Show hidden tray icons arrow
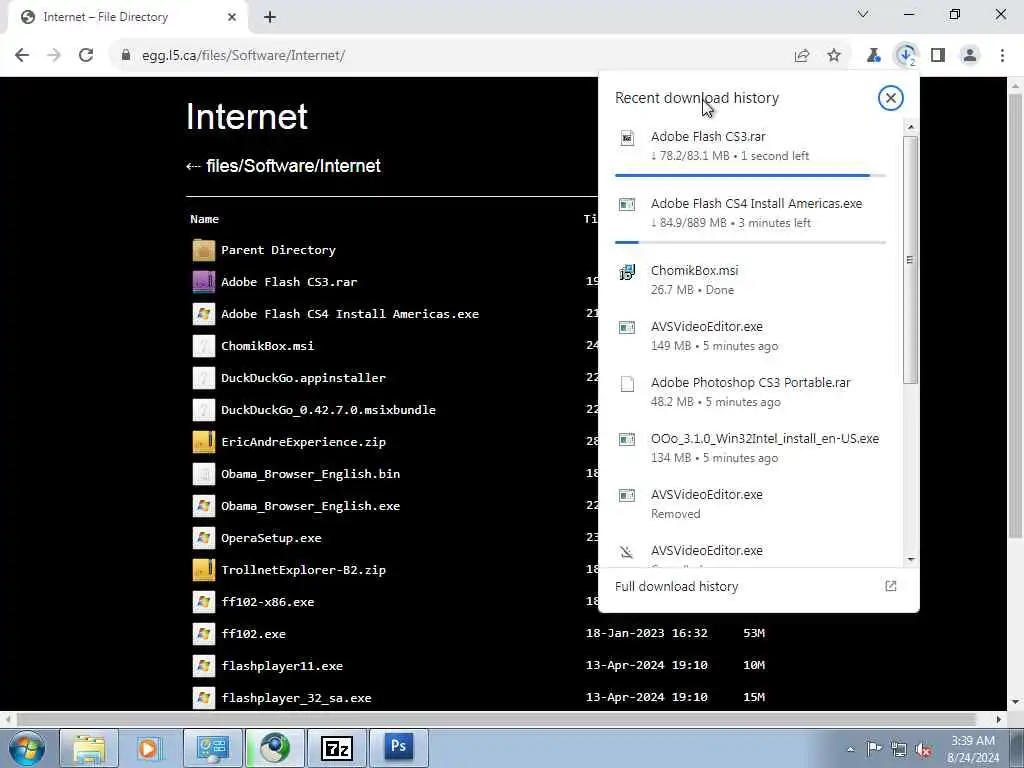The image size is (1024, 768). pyautogui.click(x=850, y=749)
